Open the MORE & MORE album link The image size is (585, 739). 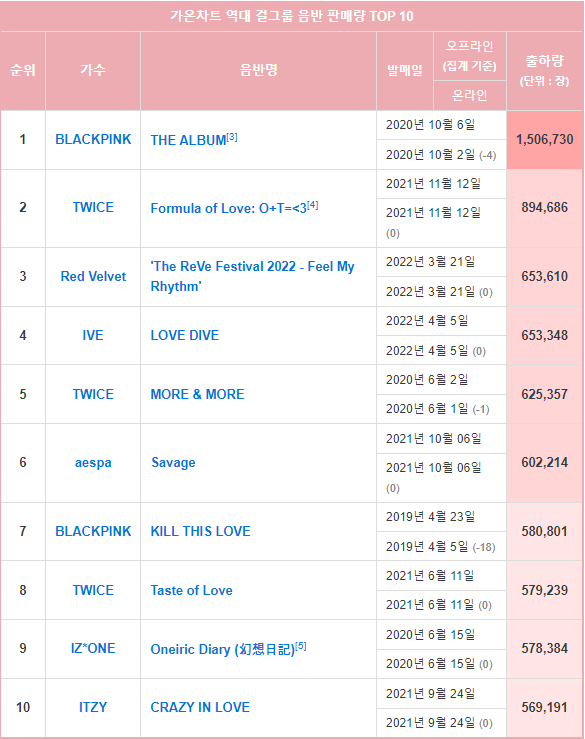click(x=198, y=394)
